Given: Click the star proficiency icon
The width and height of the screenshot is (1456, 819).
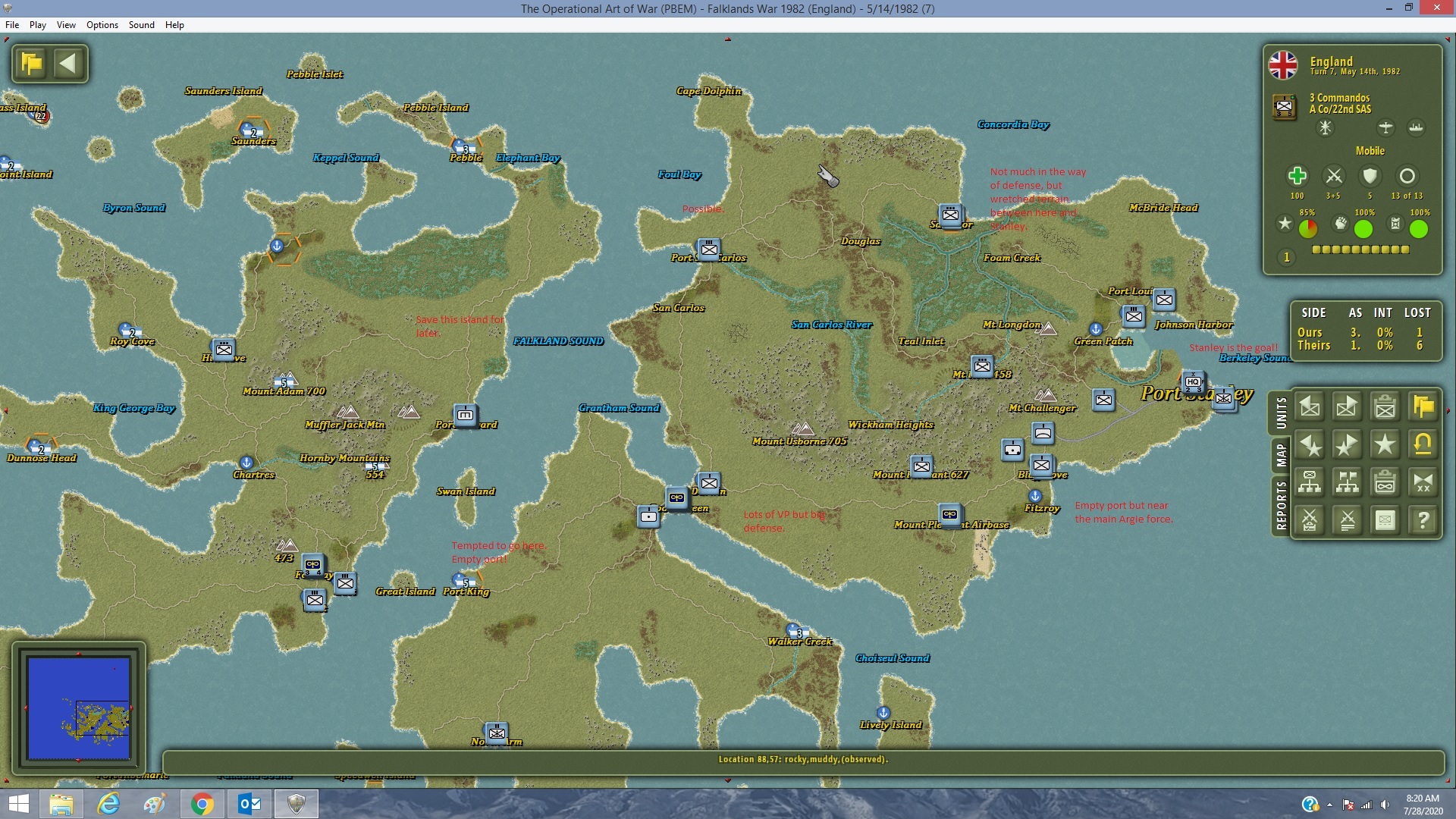Looking at the screenshot, I should [x=1285, y=224].
